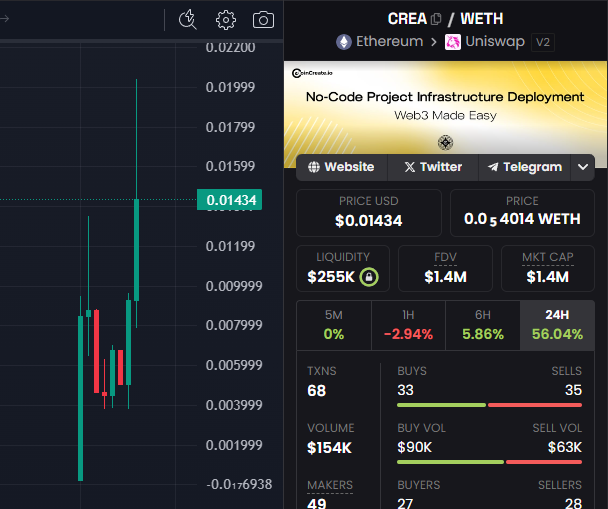The width and height of the screenshot is (608, 509).
Task: Click the globe icon on Website button
Action: [314, 167]
